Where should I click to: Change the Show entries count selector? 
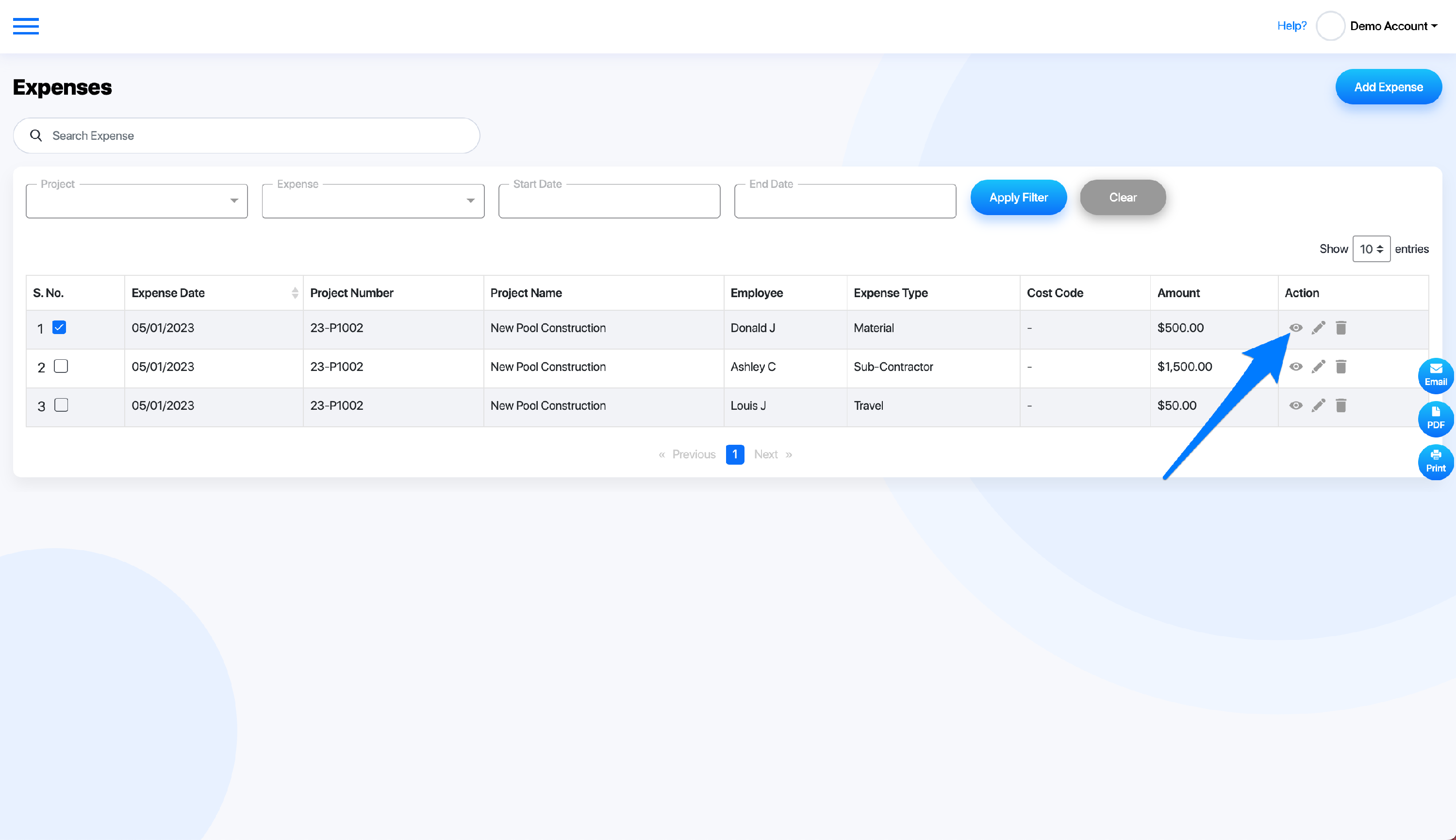coord(1371,249)
